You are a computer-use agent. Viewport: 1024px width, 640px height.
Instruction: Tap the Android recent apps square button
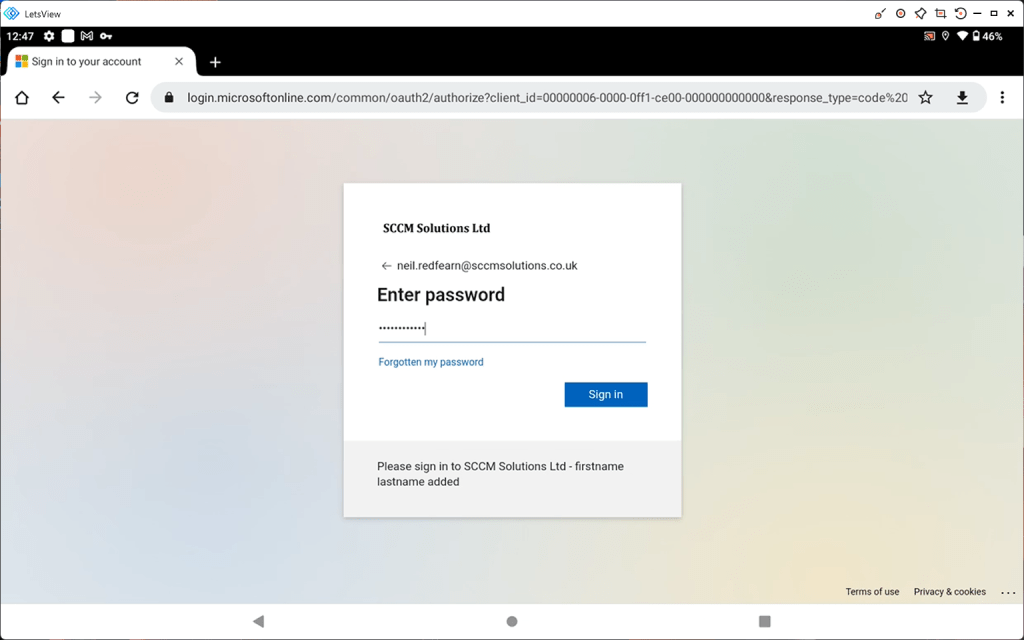[765, 621]
